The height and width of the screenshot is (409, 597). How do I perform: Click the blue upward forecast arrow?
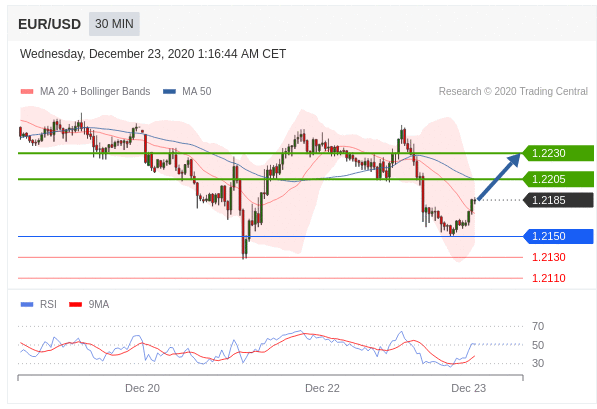point(499,176)
